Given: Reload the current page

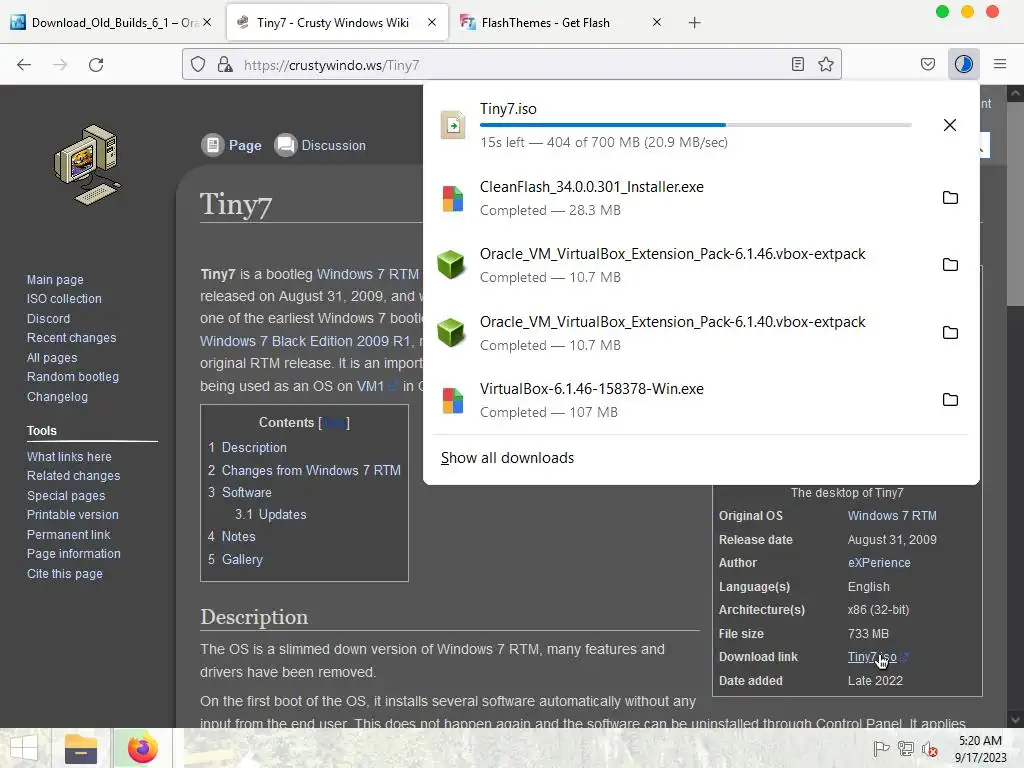Looking at the screenshot, I should pyautogui.click(x=96, y=65).
